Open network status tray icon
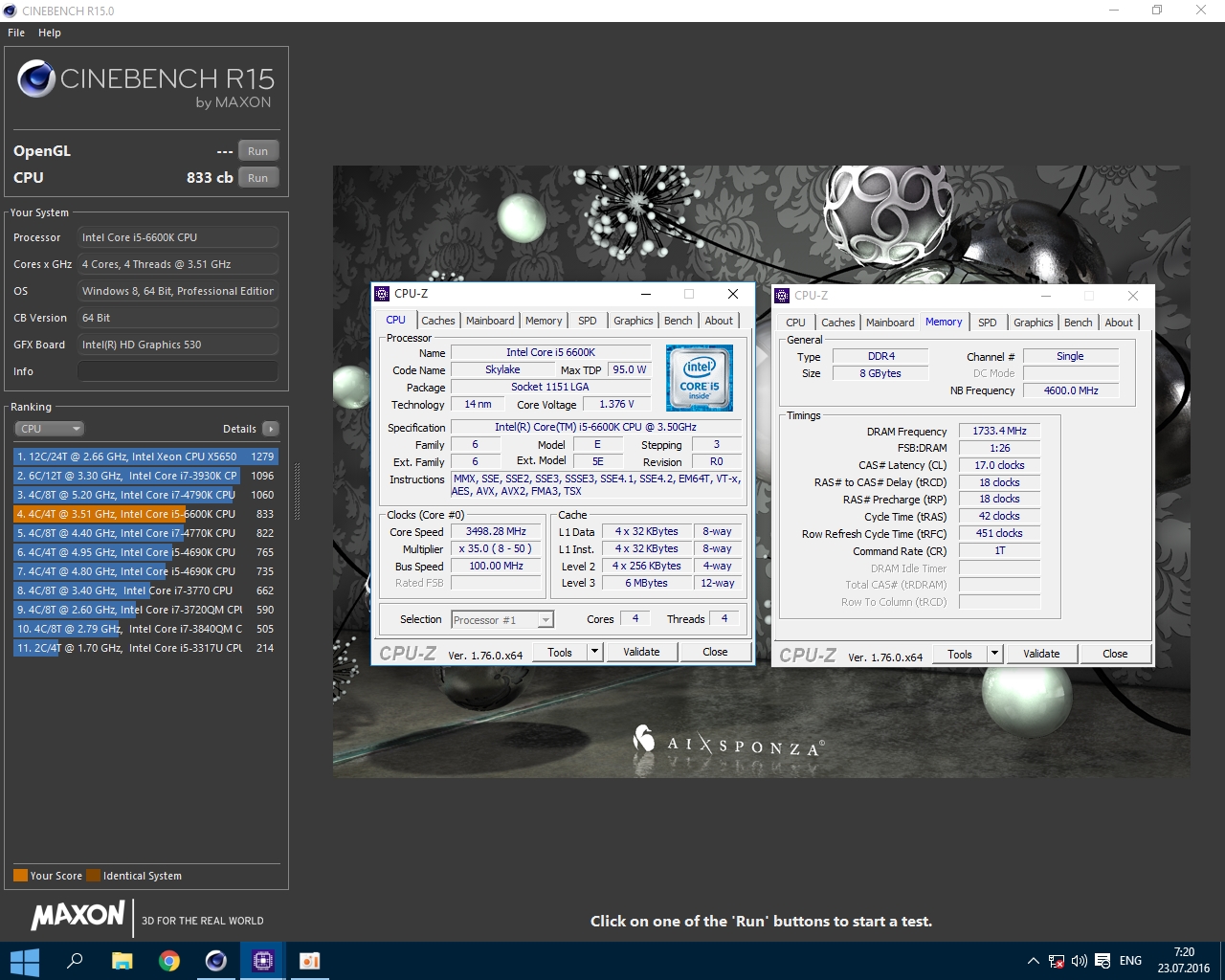 1057,961
